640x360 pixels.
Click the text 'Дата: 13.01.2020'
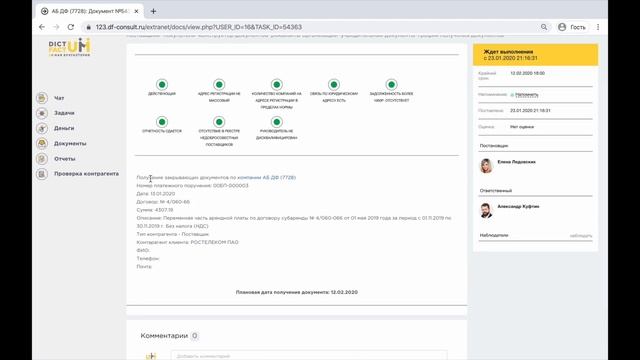[156, 194]
